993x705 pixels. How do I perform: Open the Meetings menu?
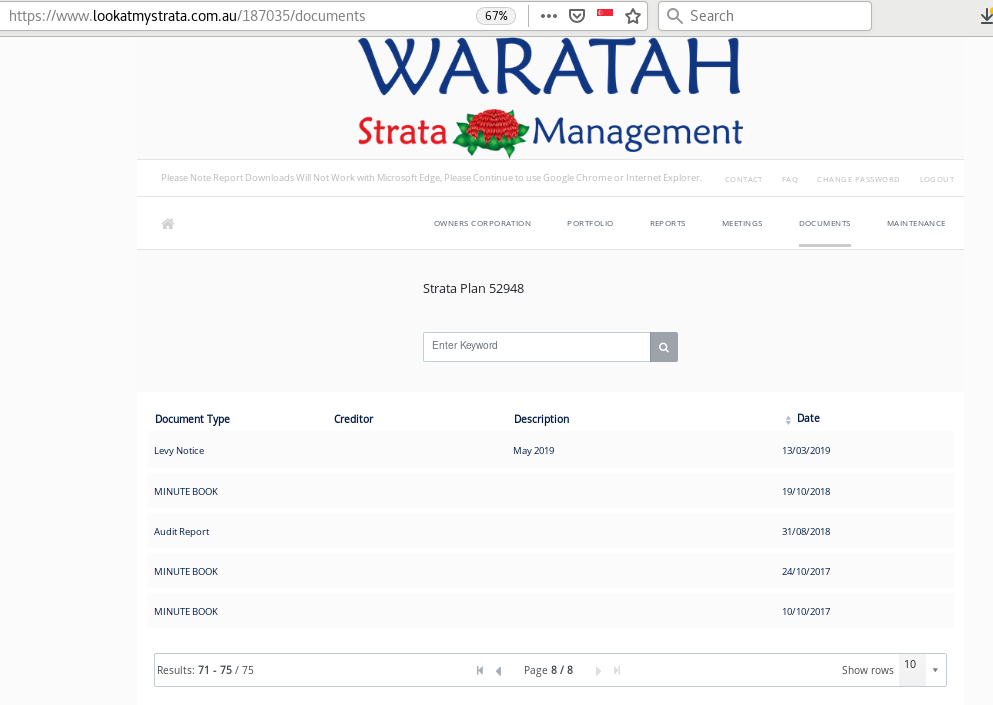742,224
